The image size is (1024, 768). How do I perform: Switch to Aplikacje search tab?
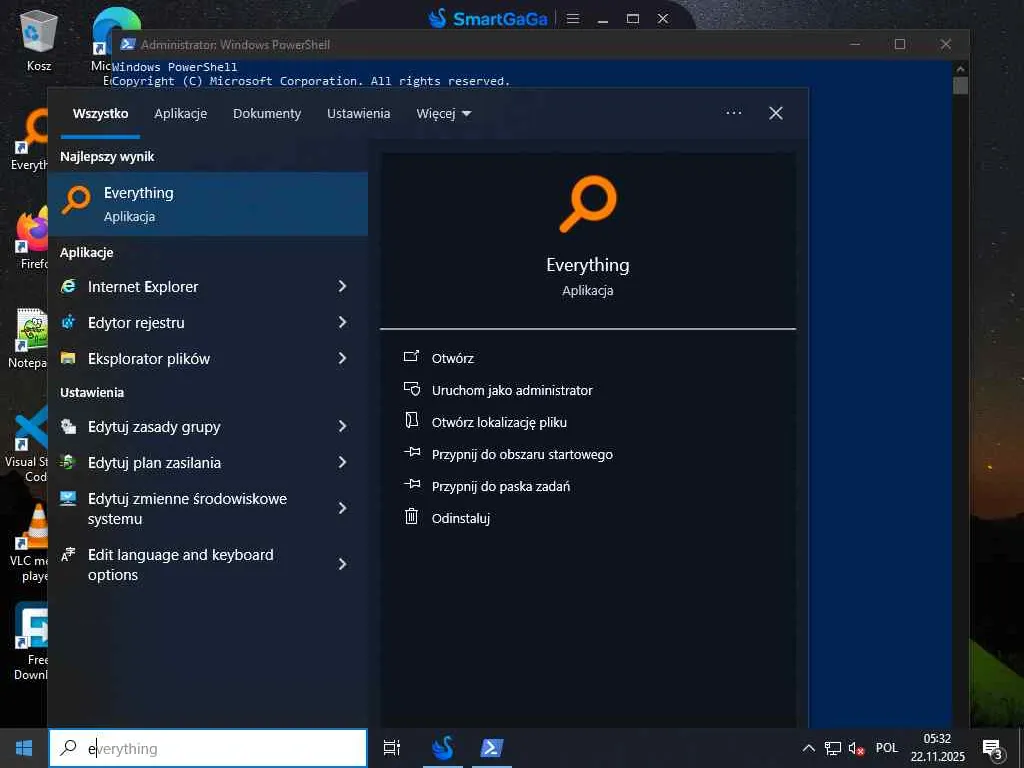click(180, 114)
